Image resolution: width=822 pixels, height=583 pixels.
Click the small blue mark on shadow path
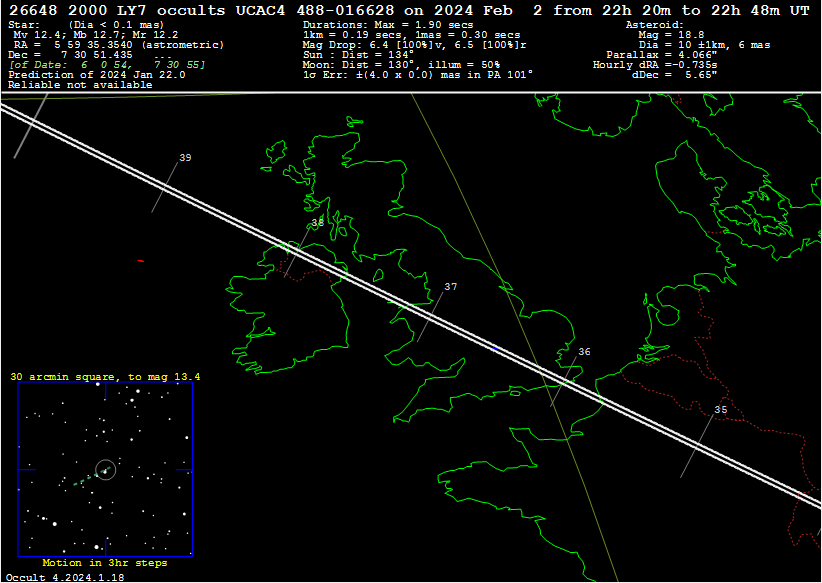click(x=494, y=347)
